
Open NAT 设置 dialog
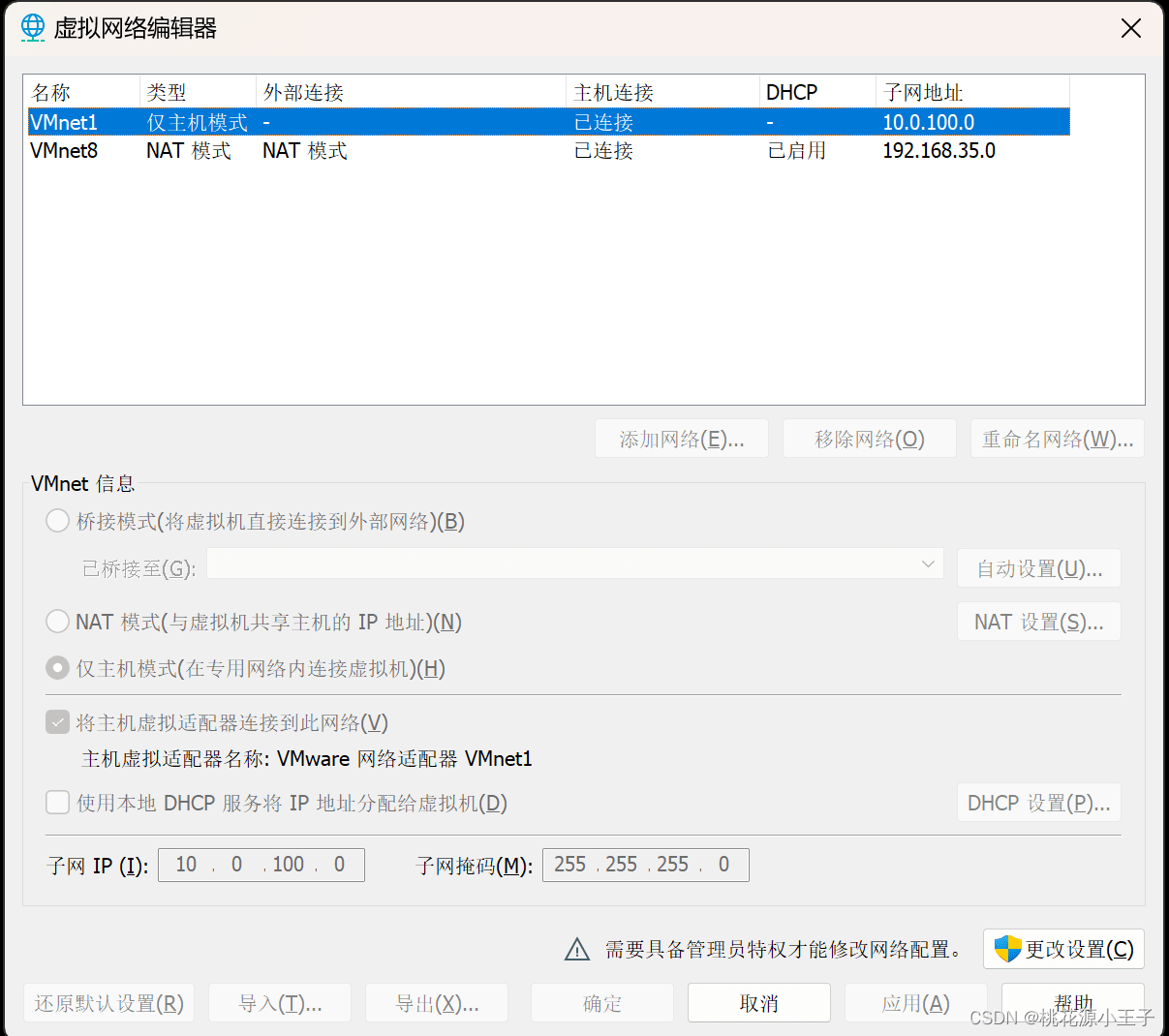click(x=1038, y=621)
